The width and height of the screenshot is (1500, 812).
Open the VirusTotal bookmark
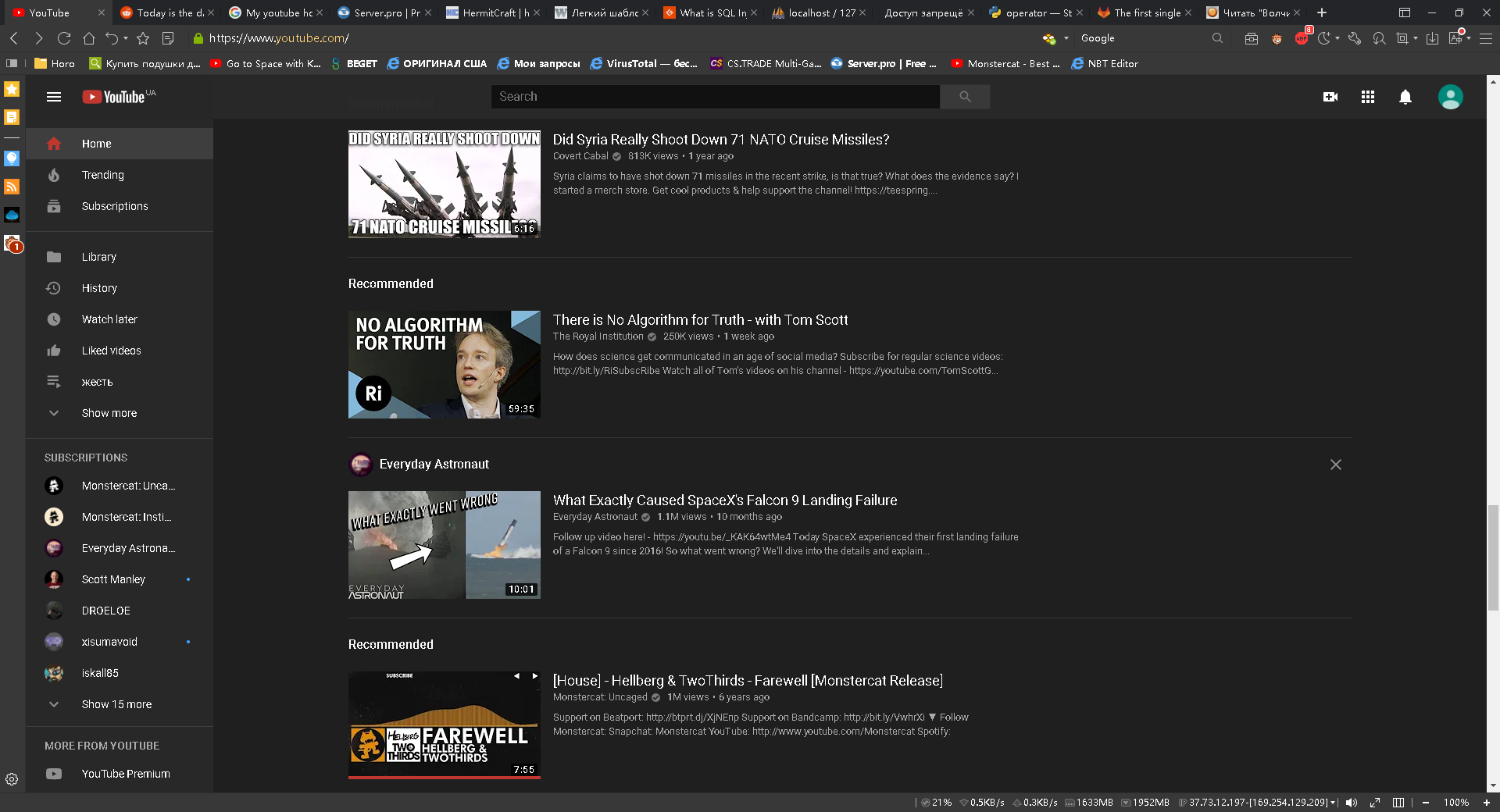[644, 64]
